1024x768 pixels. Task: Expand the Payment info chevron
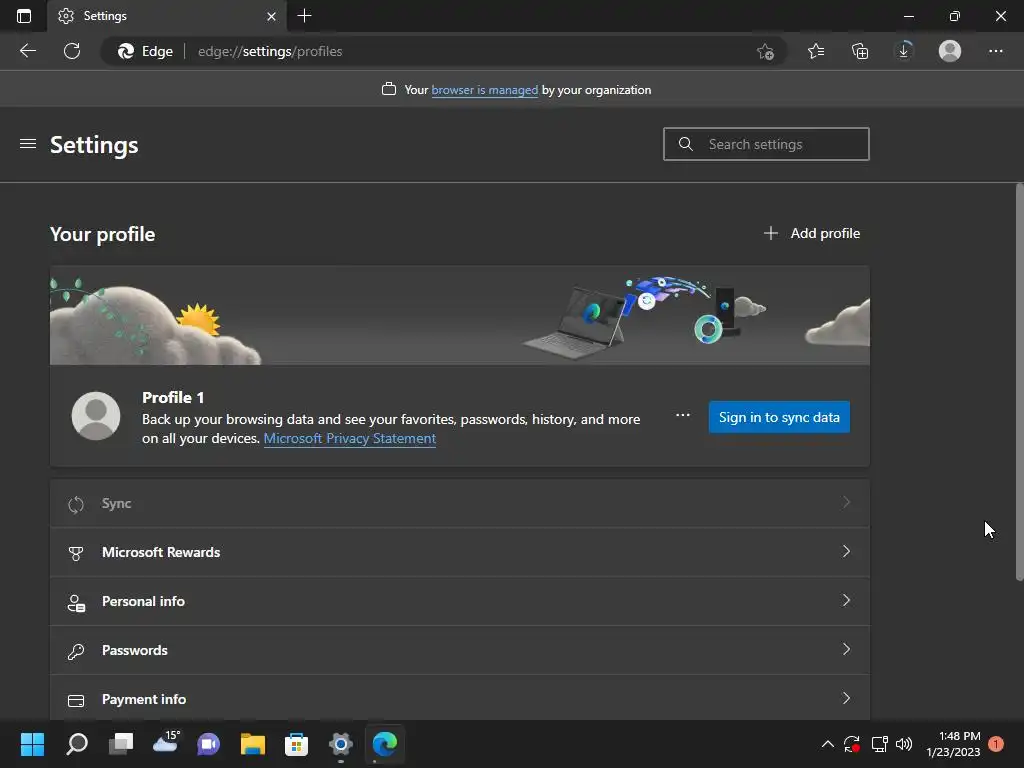pyautogui.click(x=846, y=698)
